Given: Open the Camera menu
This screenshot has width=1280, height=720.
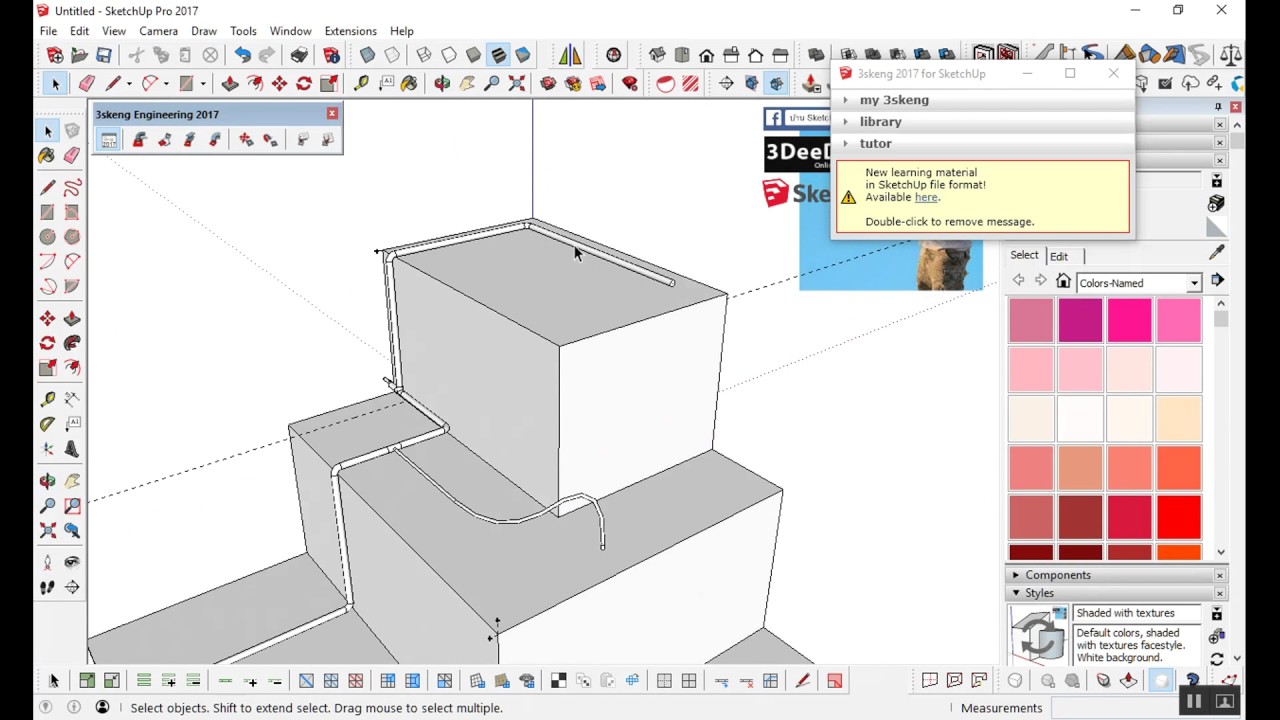Looking at the screenshot, I should (x=158, y=31).
